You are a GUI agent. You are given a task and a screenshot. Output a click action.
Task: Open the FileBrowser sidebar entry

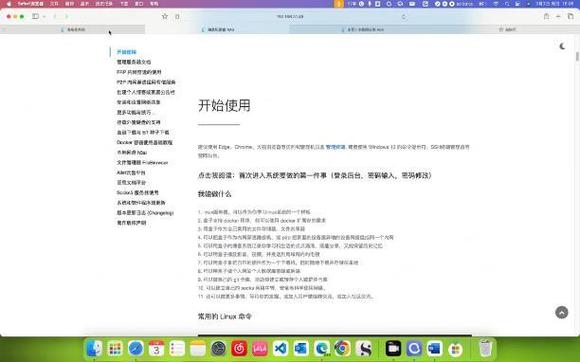pos(142,162)
